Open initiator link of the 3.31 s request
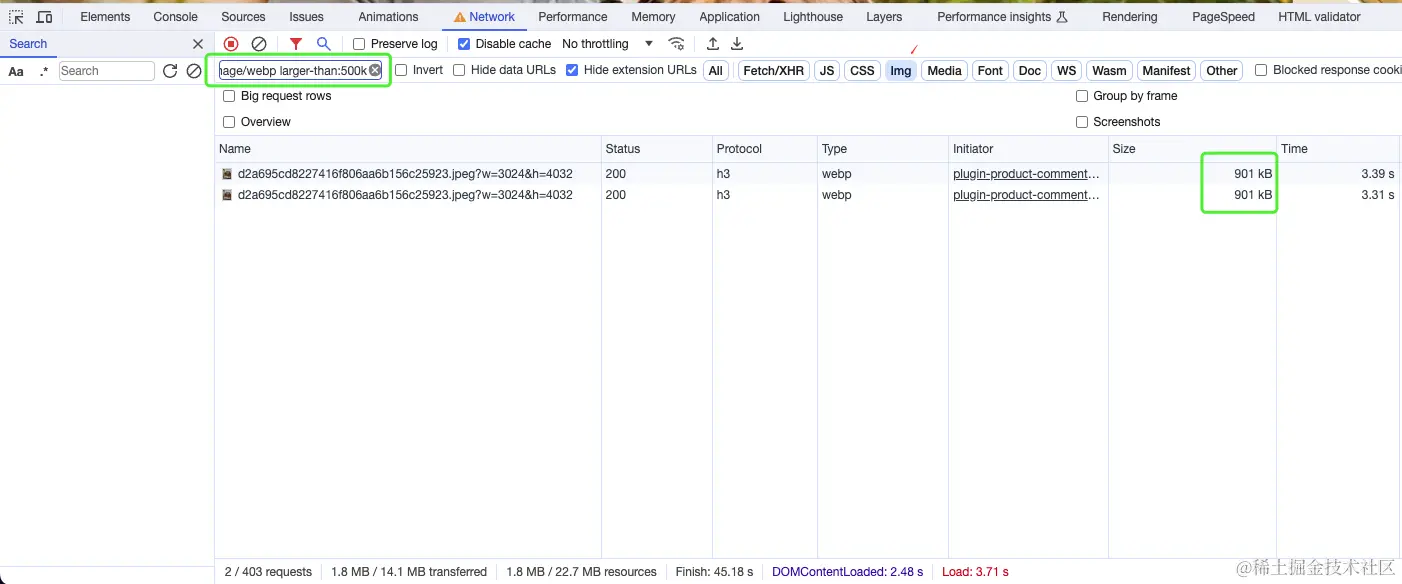This screenshot has height=584, width=1402. [x=1026, y=195]
